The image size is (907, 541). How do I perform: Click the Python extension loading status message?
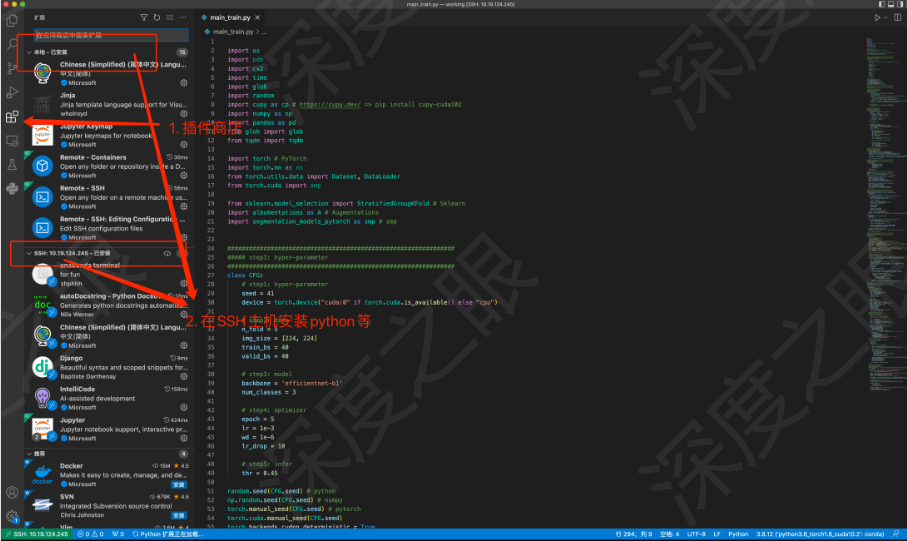coord(168,534)
